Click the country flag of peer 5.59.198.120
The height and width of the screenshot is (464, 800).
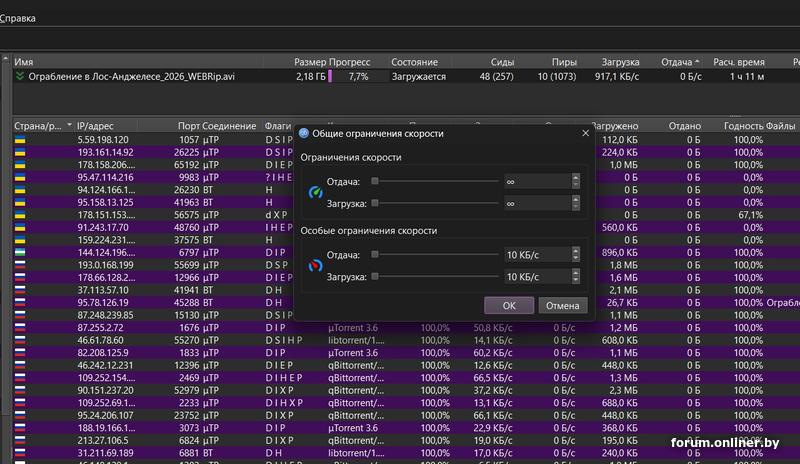19,139
